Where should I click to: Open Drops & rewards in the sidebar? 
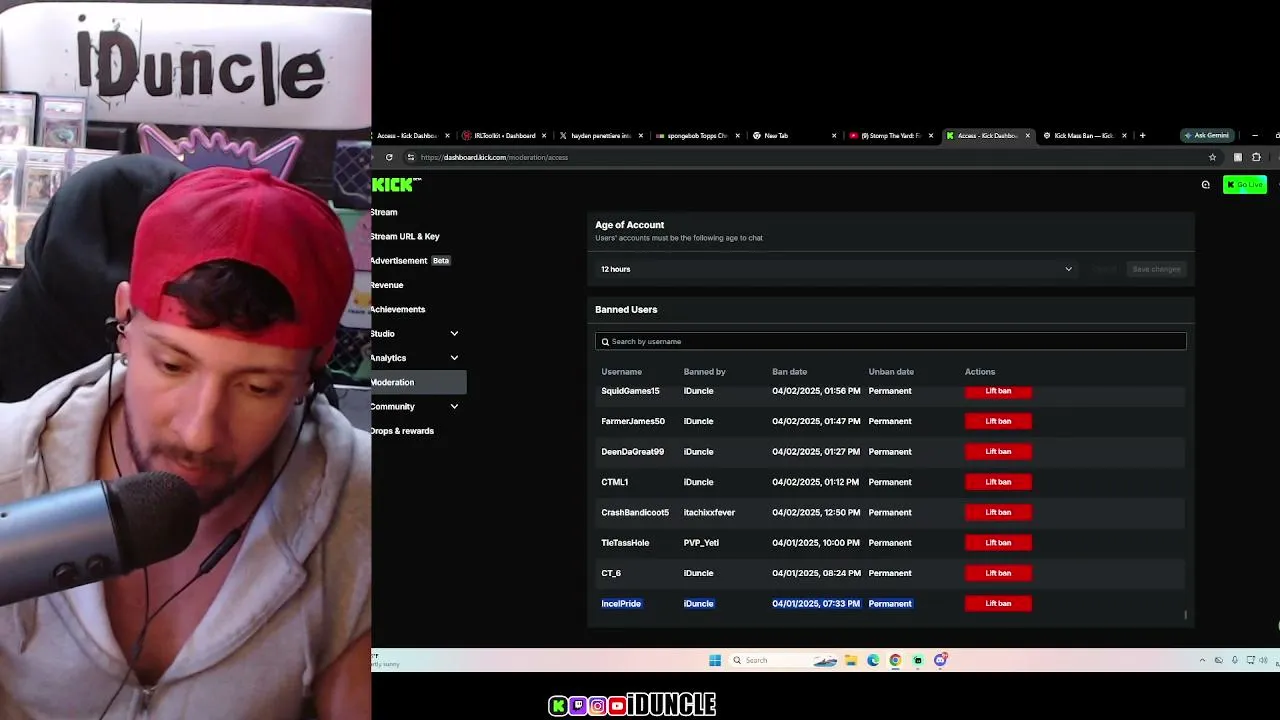pyautogui.click(x=402, y=431)
